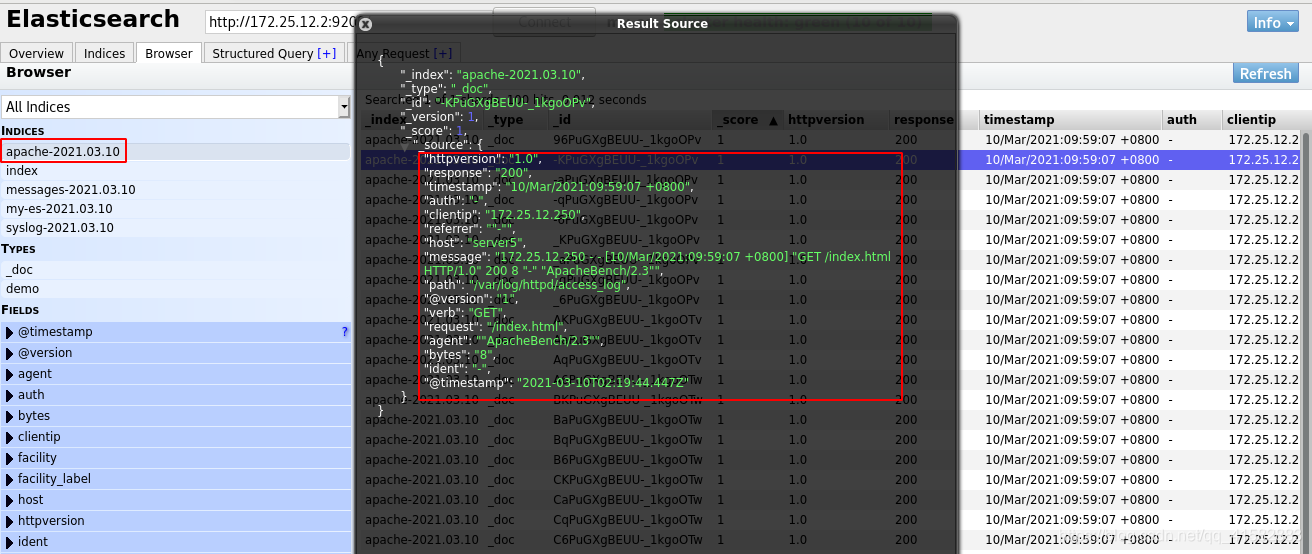The width and height of the screenshot is (1312, 554).
Task: Click the Refresh button
Action: (x=1266, y=73)
